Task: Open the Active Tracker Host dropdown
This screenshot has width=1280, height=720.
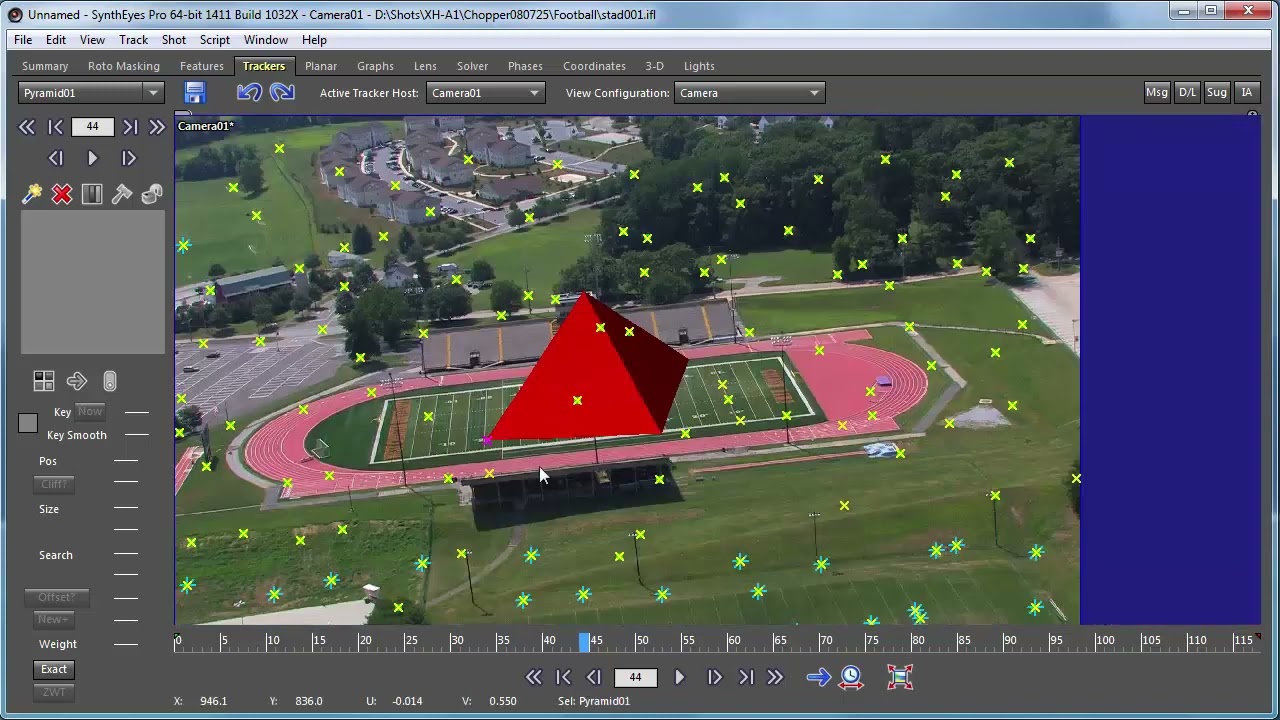Action: 485,93
